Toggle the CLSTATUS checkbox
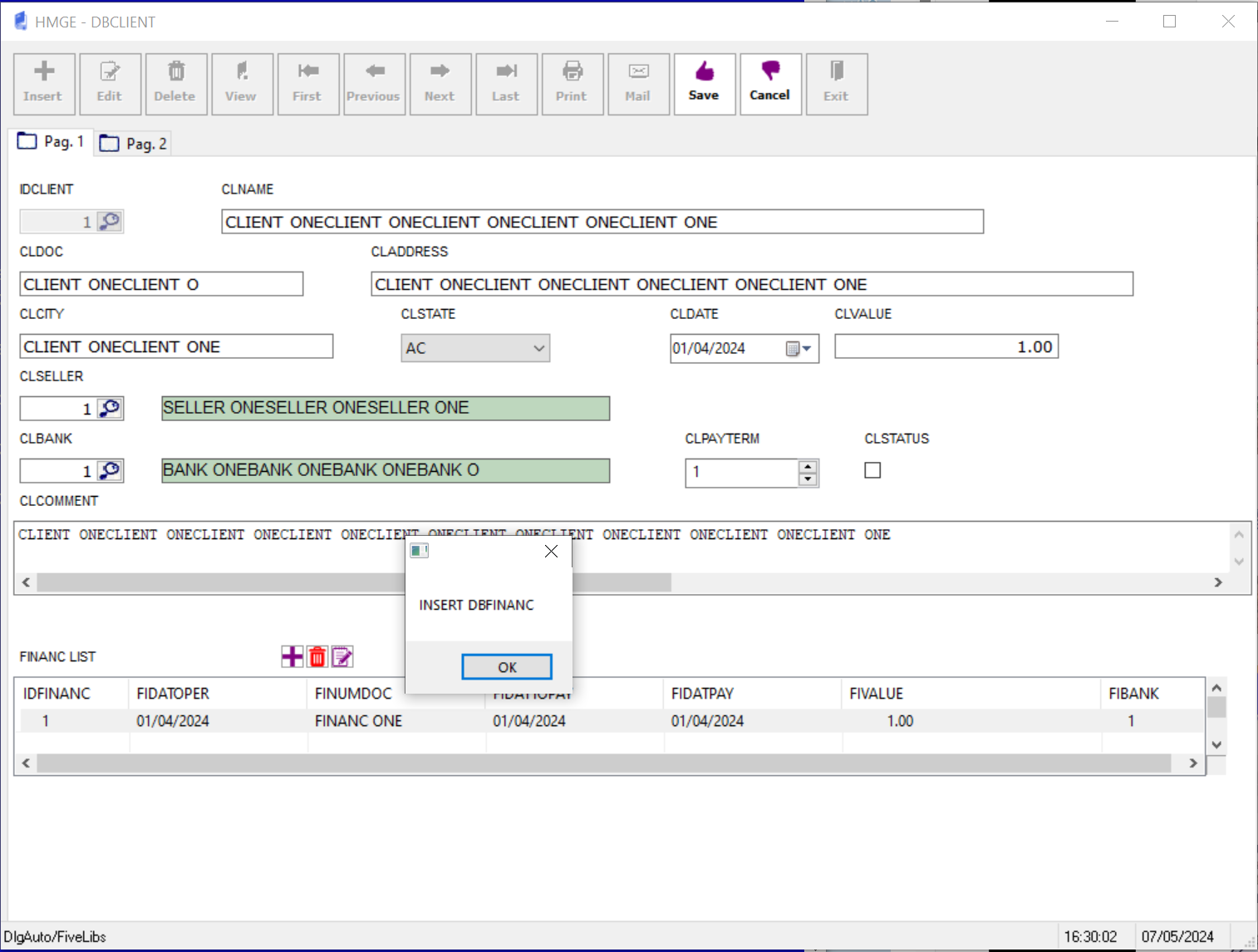1258x952 pixels. [x=872, y=471]
